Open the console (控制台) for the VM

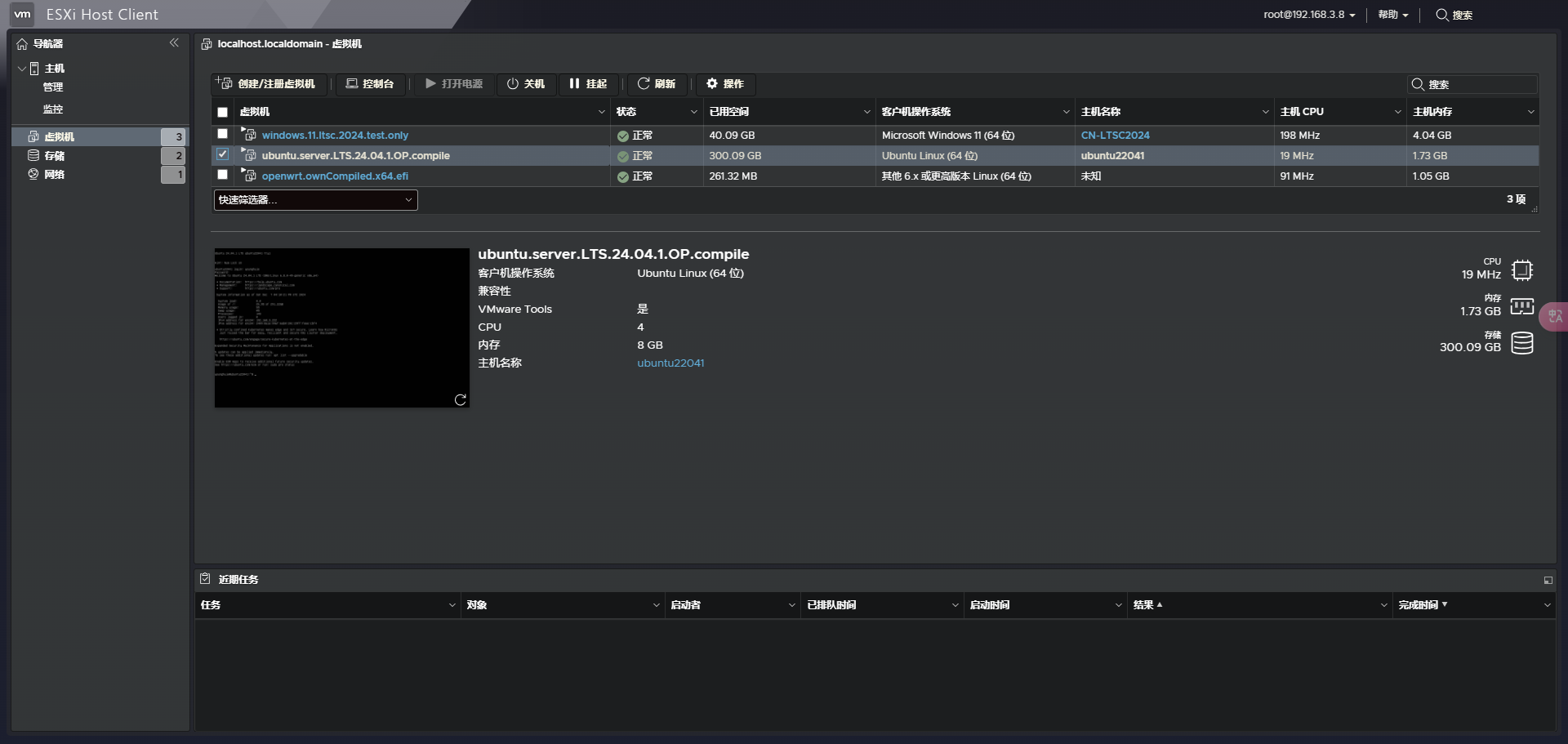click(x=370, y=84)
